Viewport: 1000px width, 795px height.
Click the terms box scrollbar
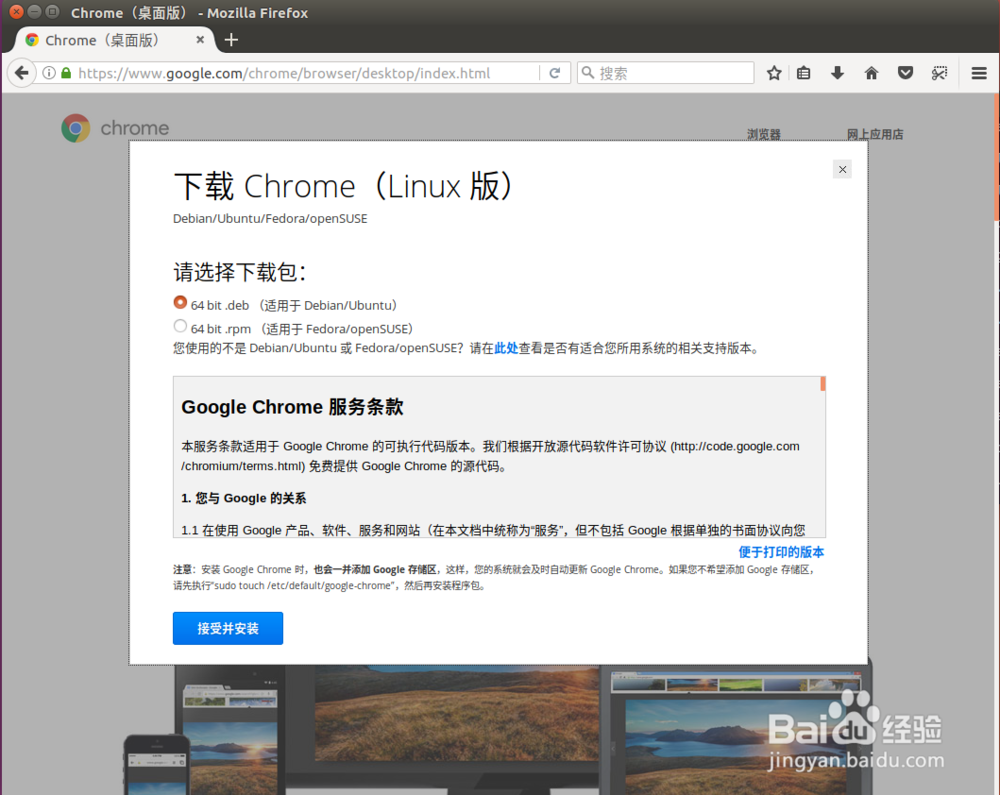point(822,385)
